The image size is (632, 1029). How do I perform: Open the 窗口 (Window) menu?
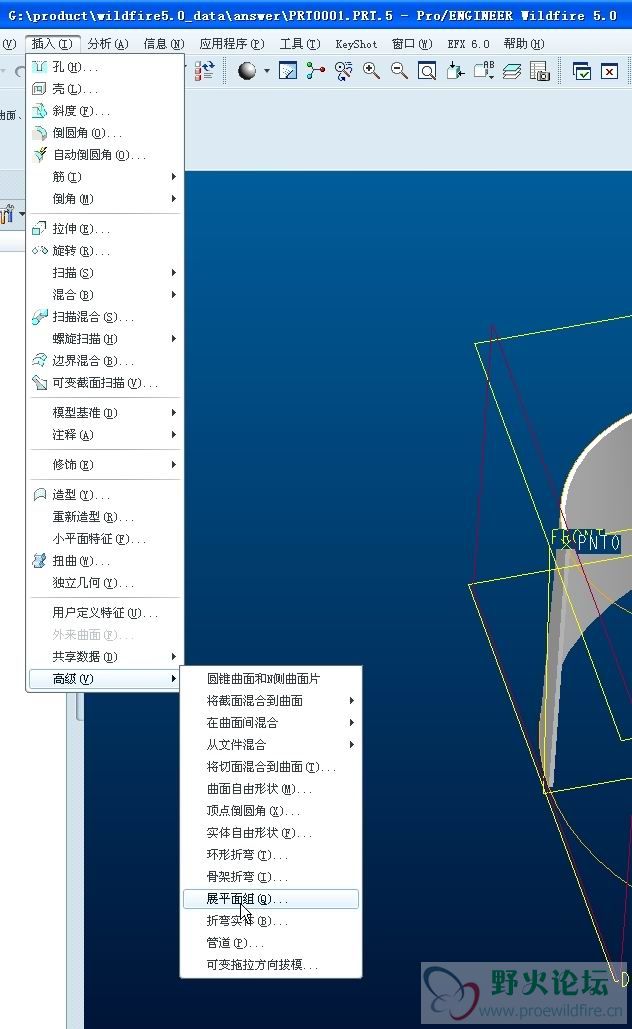(412, 44)
